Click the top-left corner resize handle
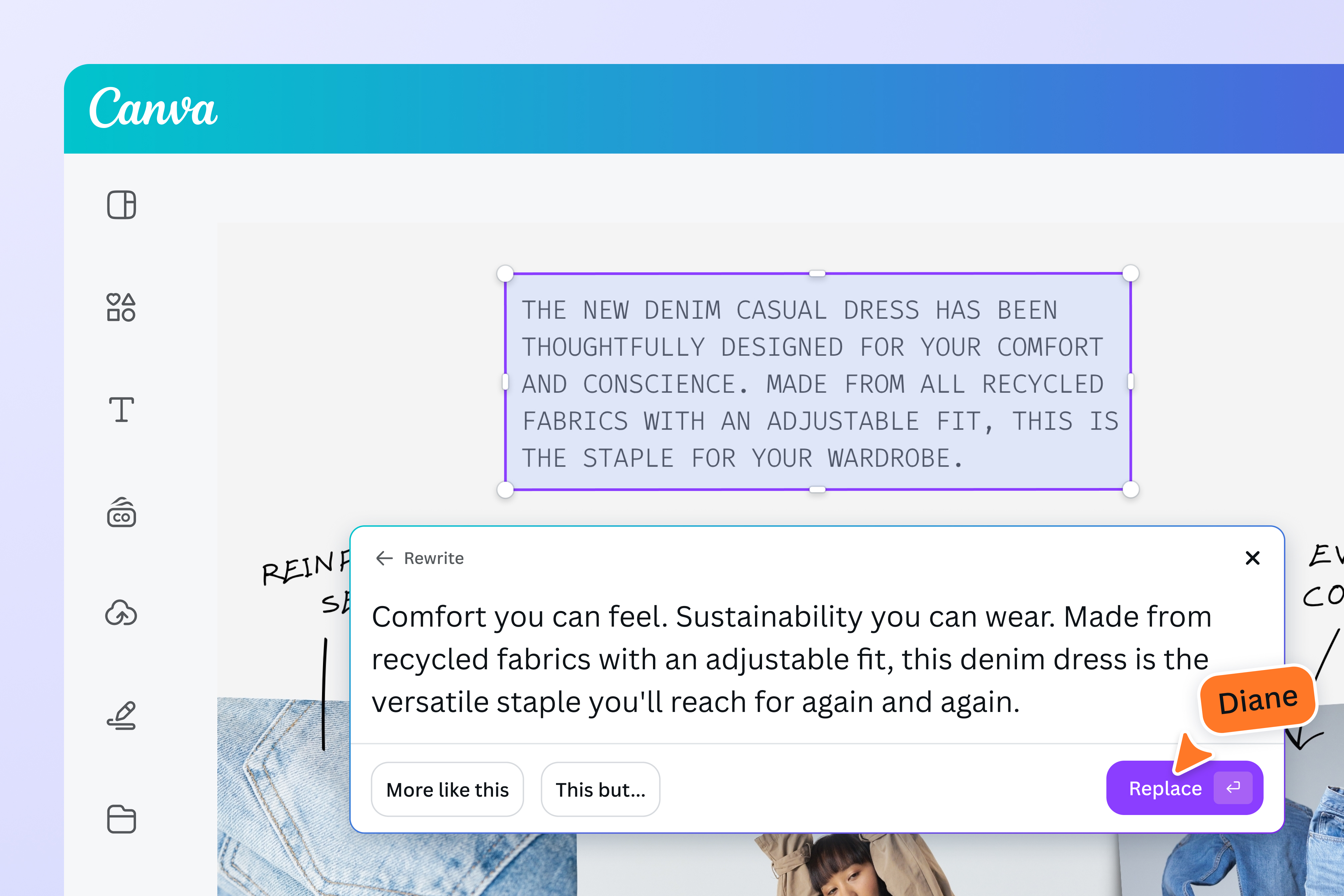Screen dimensions: 1344x896 pos(505,274)
